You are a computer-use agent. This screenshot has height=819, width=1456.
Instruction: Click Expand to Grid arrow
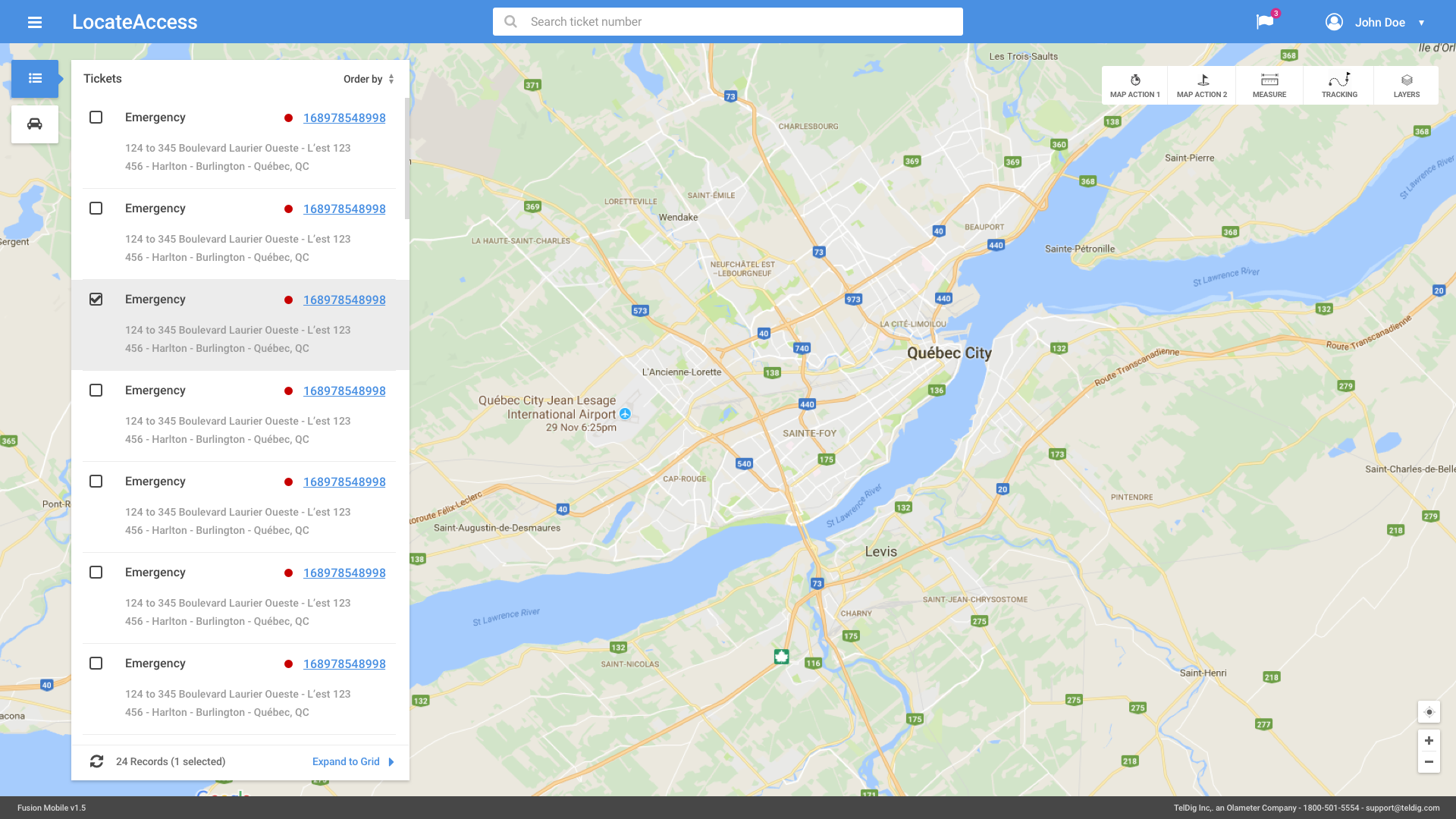tap(391, 761)
